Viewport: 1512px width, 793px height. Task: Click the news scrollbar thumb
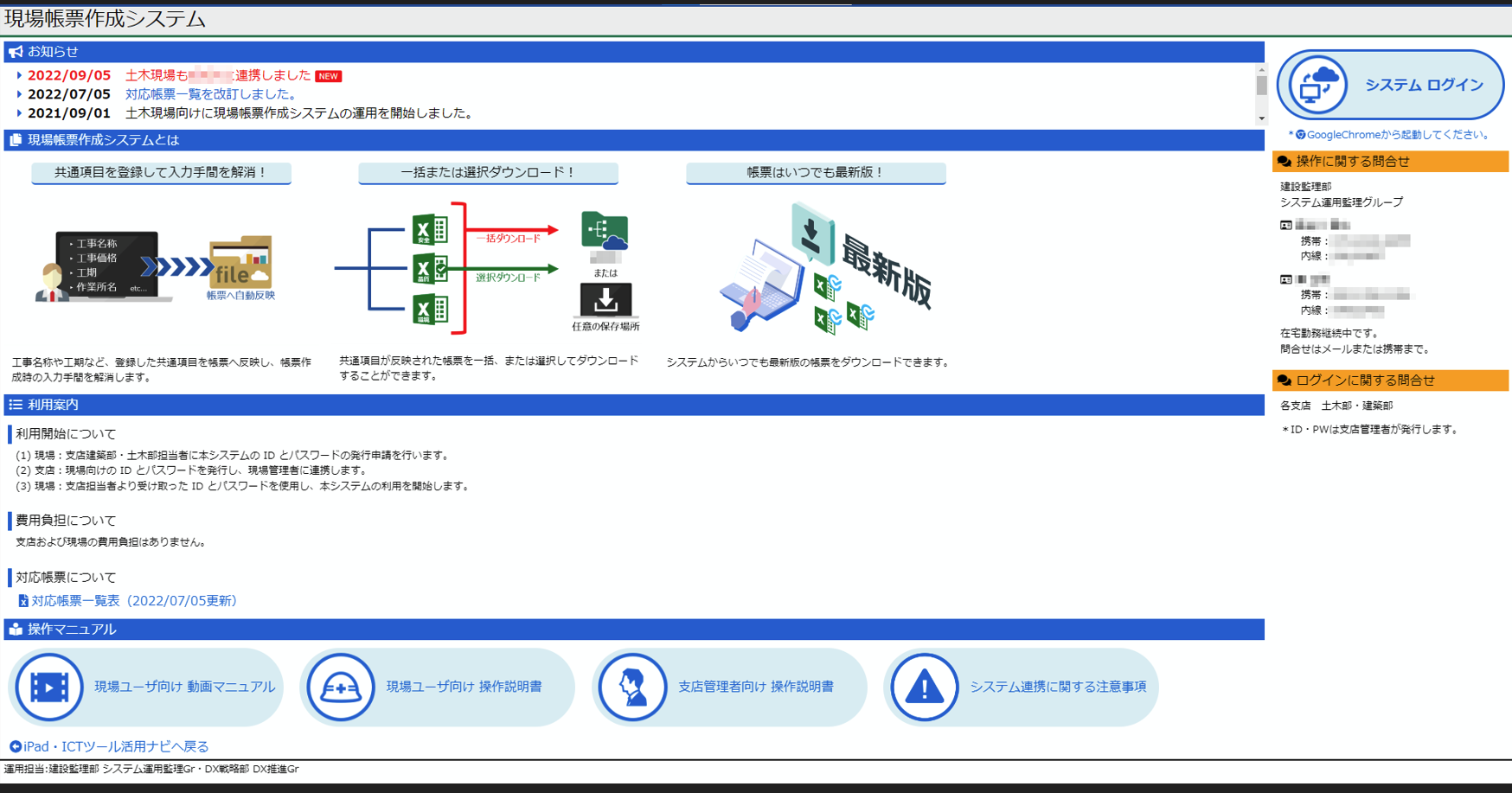(x=1261, y=86)
